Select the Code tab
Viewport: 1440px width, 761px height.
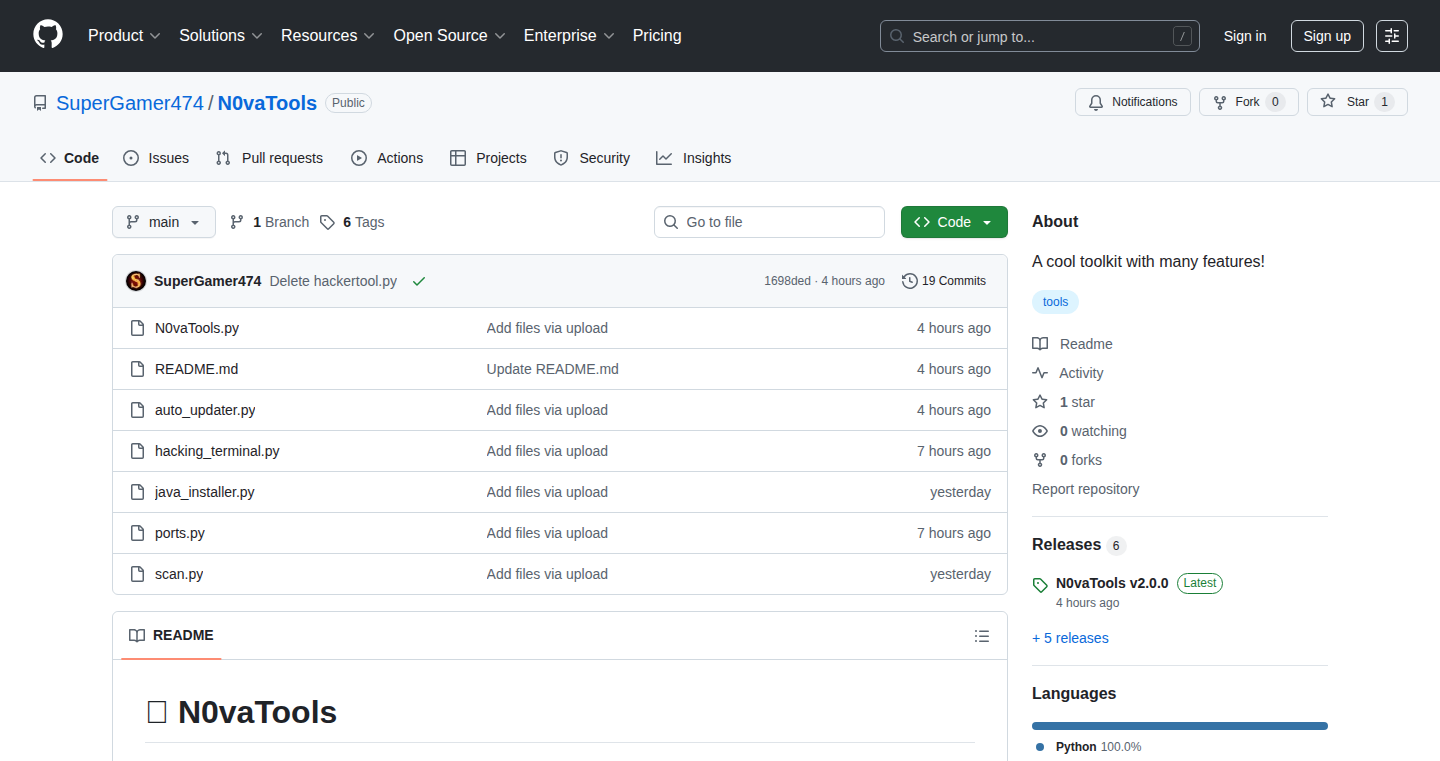tap(70, 158)
